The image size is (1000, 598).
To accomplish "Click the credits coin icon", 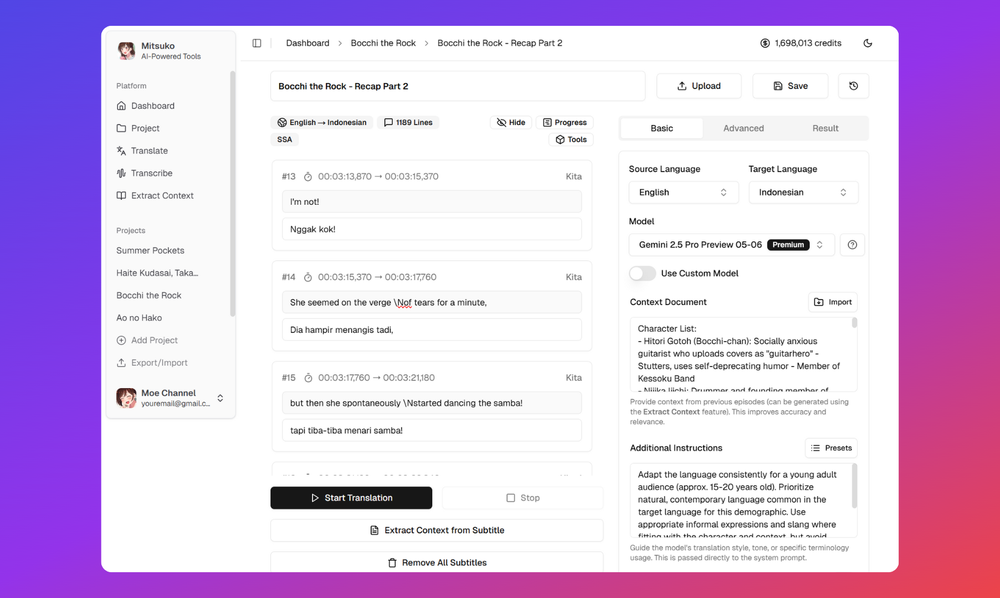I will [765, 43].
